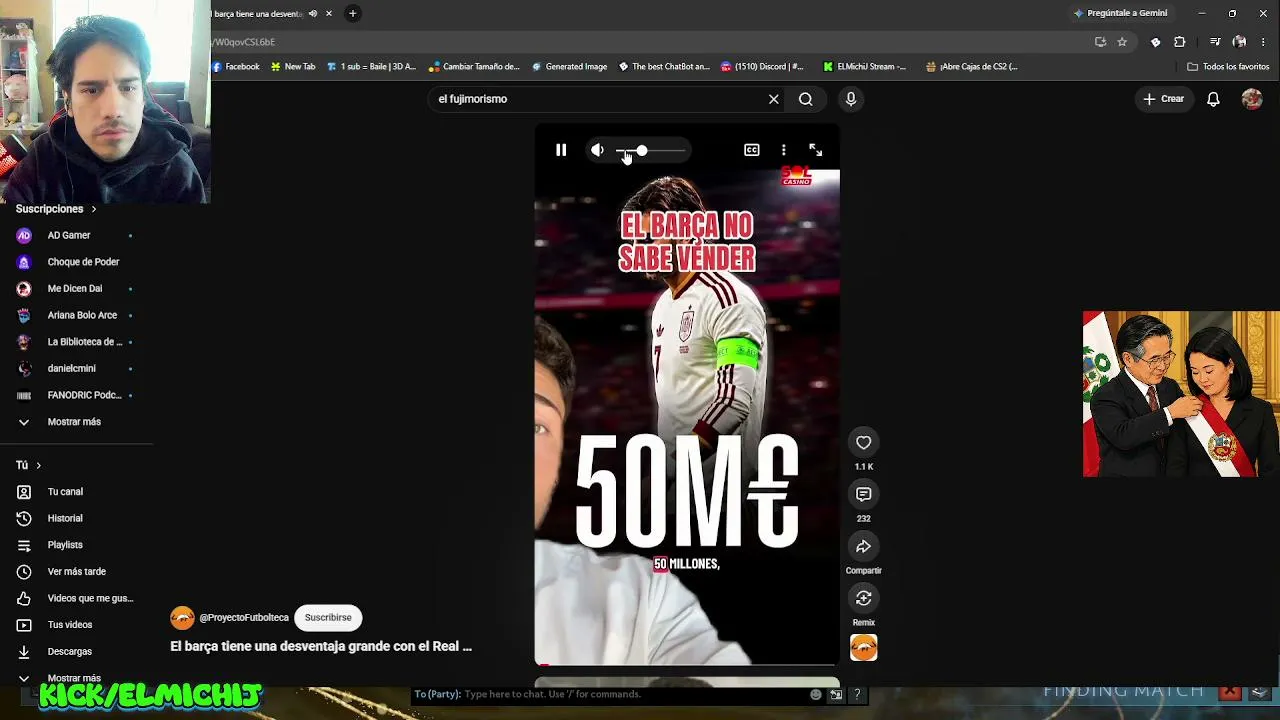
Task: Open the Facebook bookmark
Action: [x=236, y=67]
